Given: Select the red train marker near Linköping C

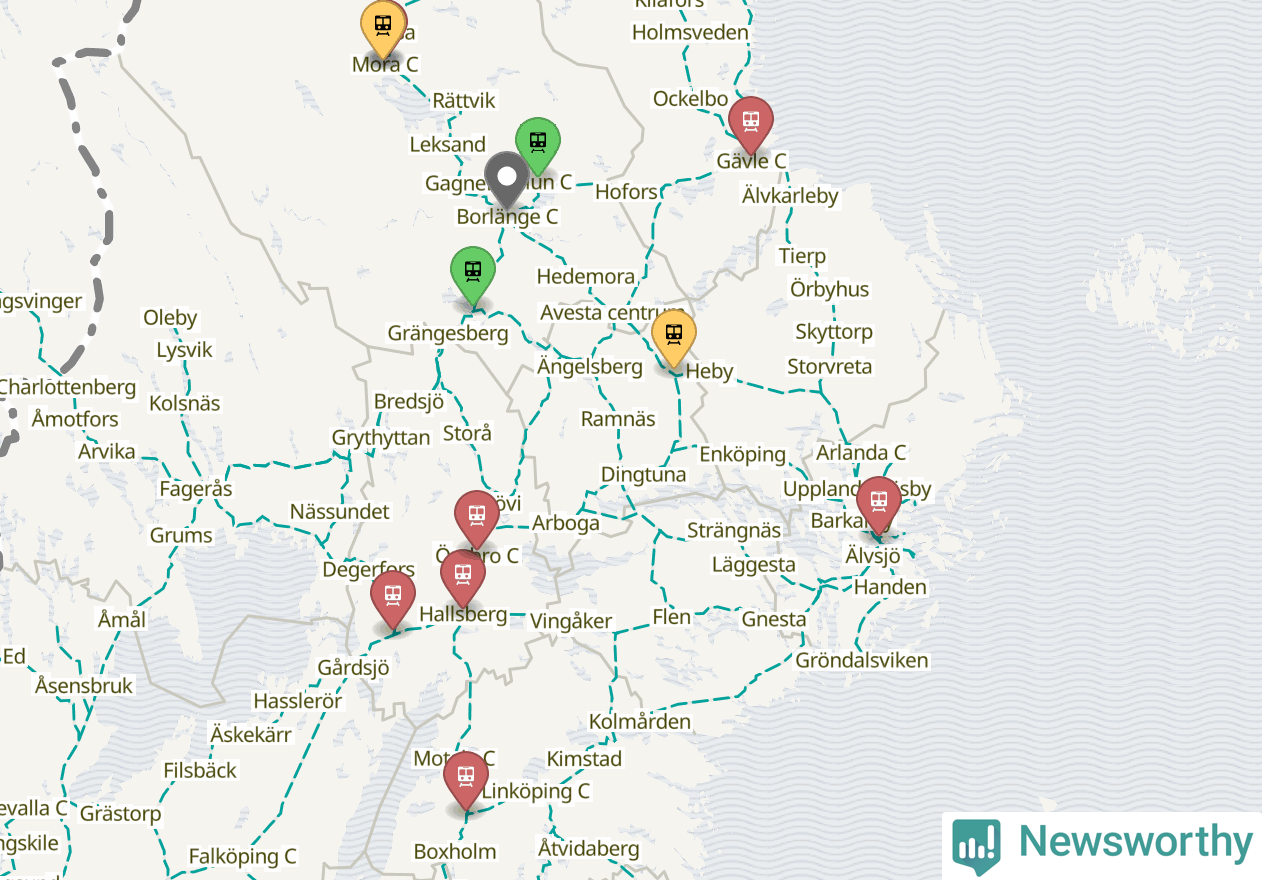Looking at the screenshot, I should click(x=465, y=777).
